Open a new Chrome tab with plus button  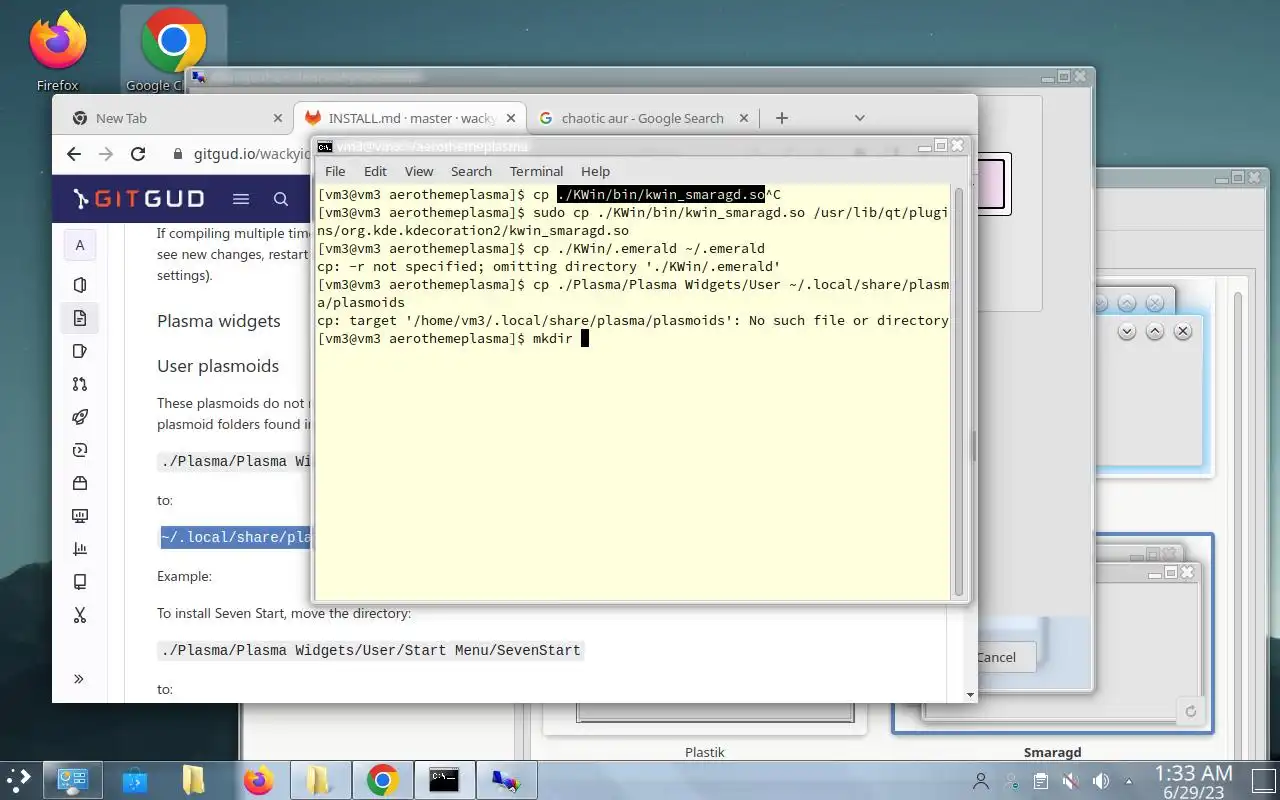[782, 118]
